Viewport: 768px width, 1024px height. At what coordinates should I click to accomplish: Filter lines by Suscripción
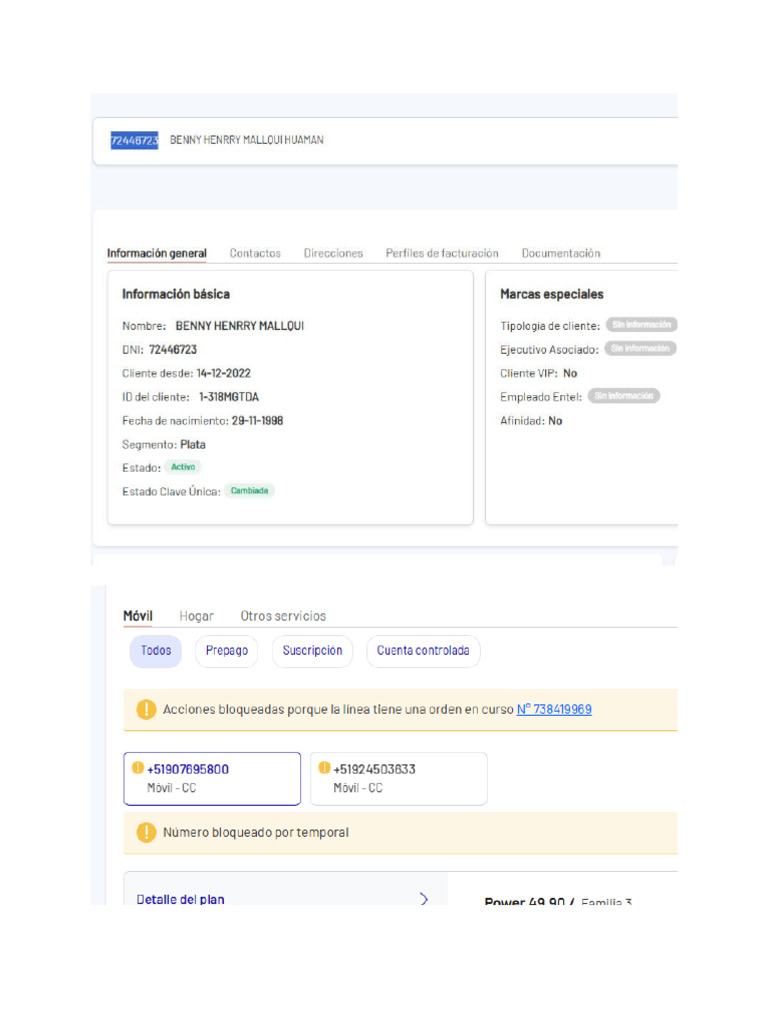click(x=312, y=651)
